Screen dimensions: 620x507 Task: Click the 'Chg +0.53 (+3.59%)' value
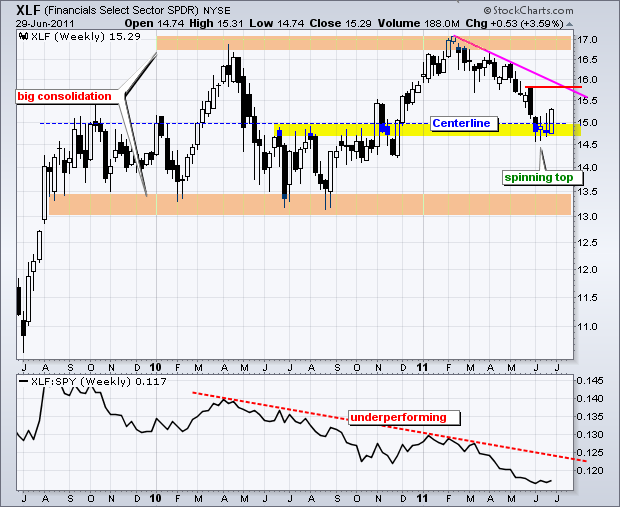(x=514, y=24)
